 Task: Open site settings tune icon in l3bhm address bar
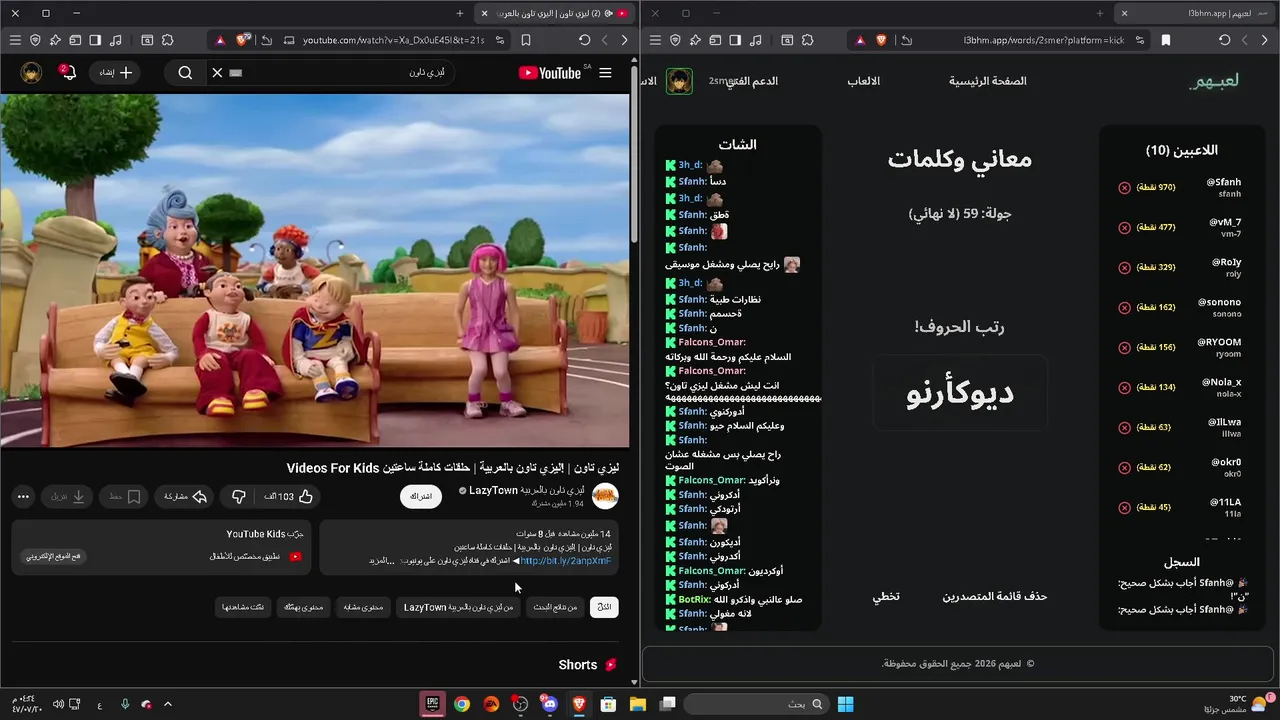[x=1139, y=40]
